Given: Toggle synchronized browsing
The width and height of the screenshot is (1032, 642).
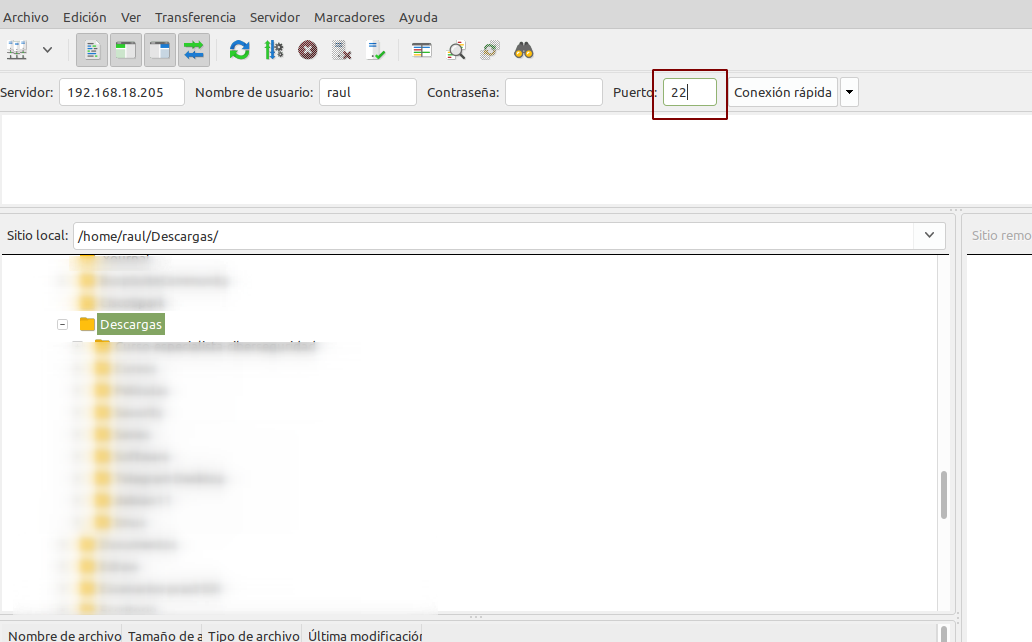Looking at the screenshot, I should tap(489, 49).
